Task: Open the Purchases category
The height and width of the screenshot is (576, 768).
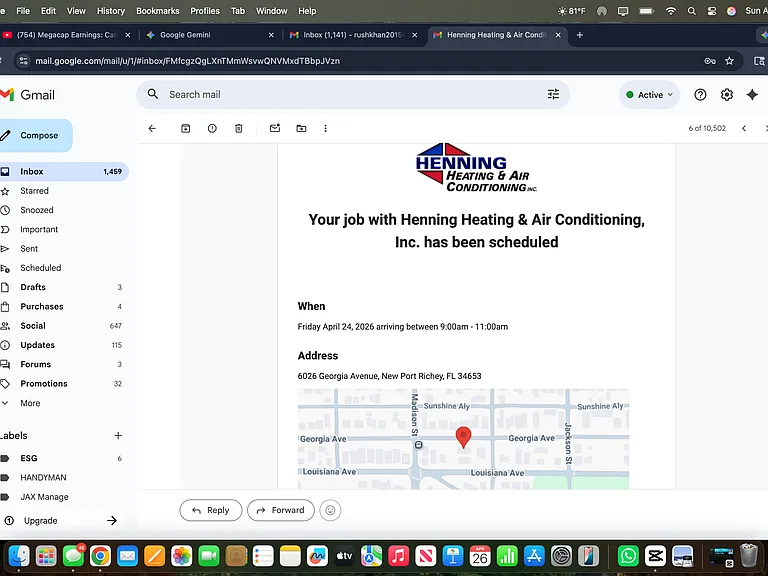Action: coord(64,307)
